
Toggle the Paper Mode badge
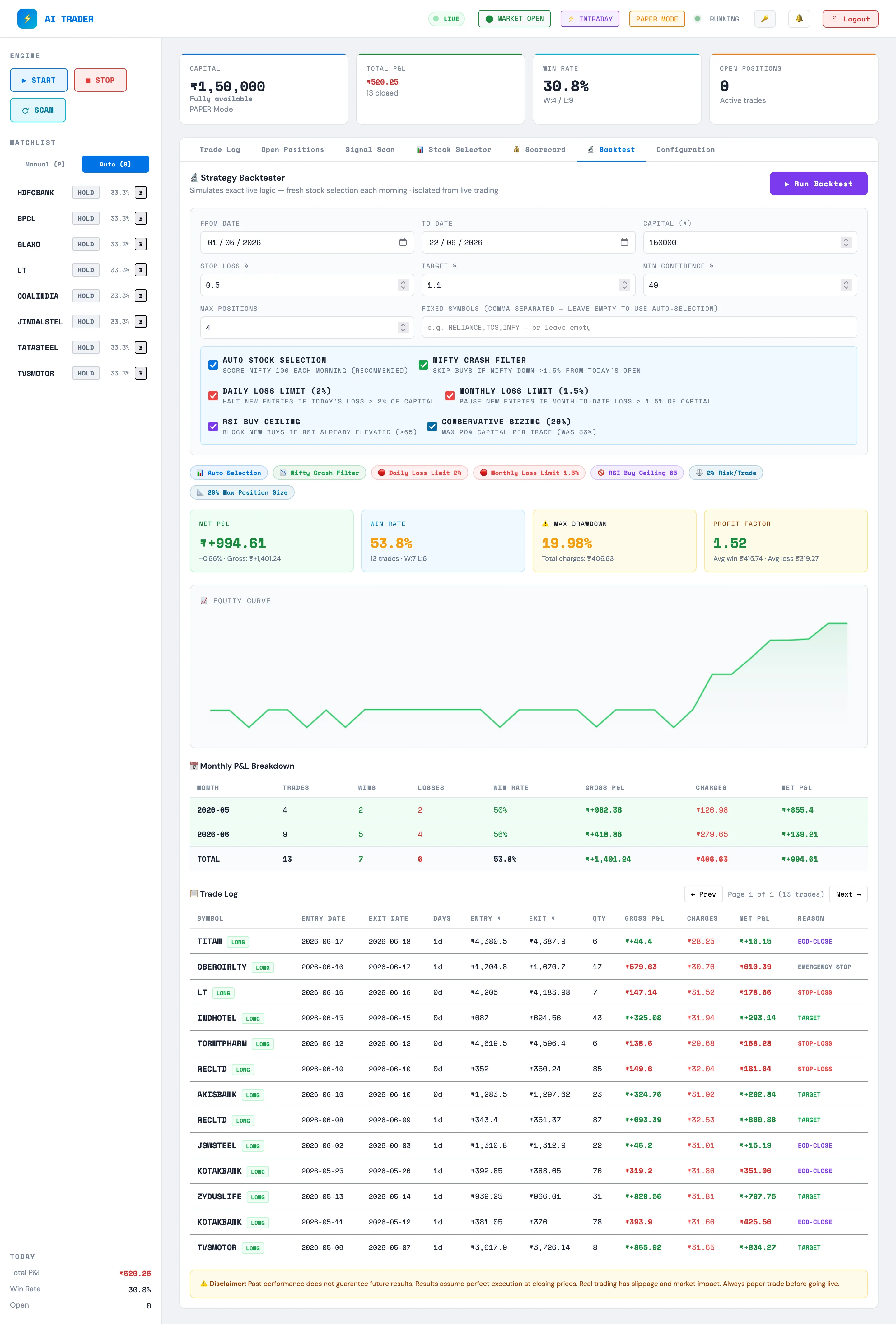[657, 19]
